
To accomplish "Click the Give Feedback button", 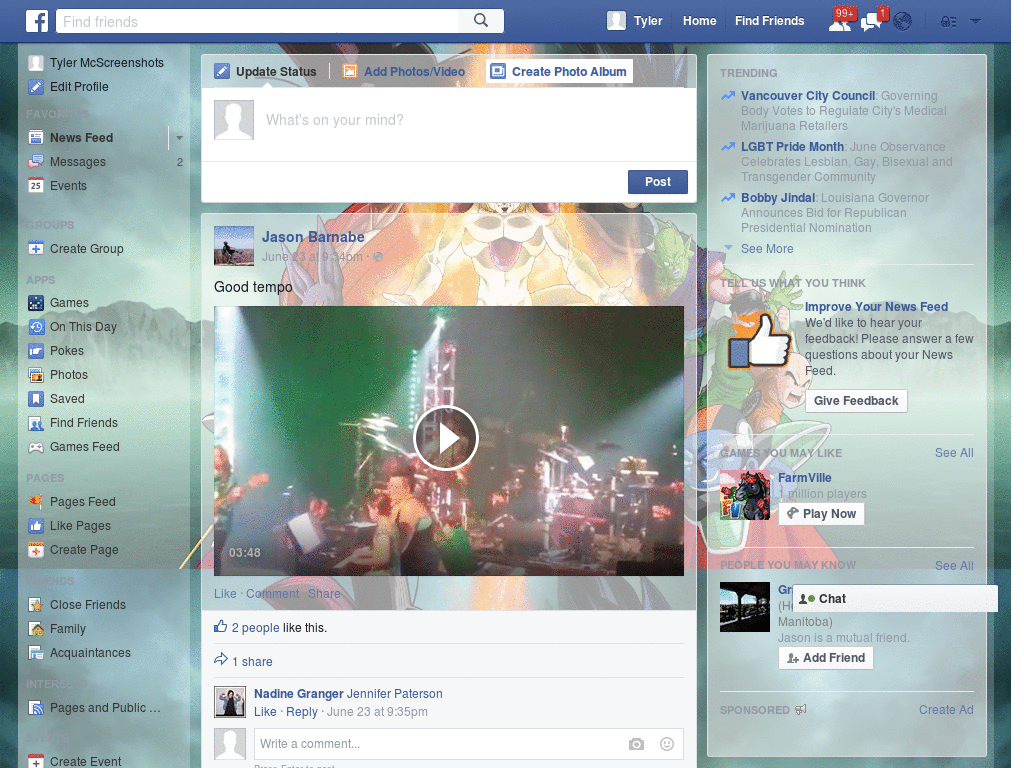I will click(x=856, y=401).
